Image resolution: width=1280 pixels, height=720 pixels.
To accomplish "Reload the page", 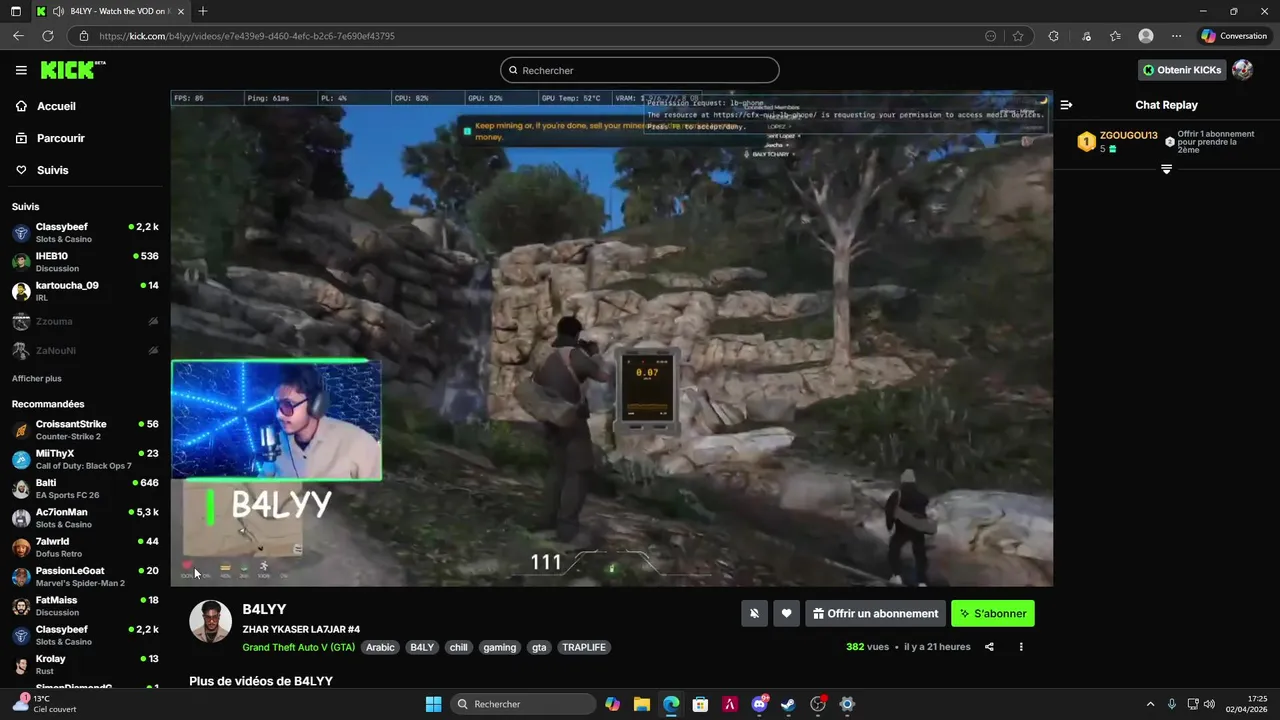I will (x=47, y=36).
